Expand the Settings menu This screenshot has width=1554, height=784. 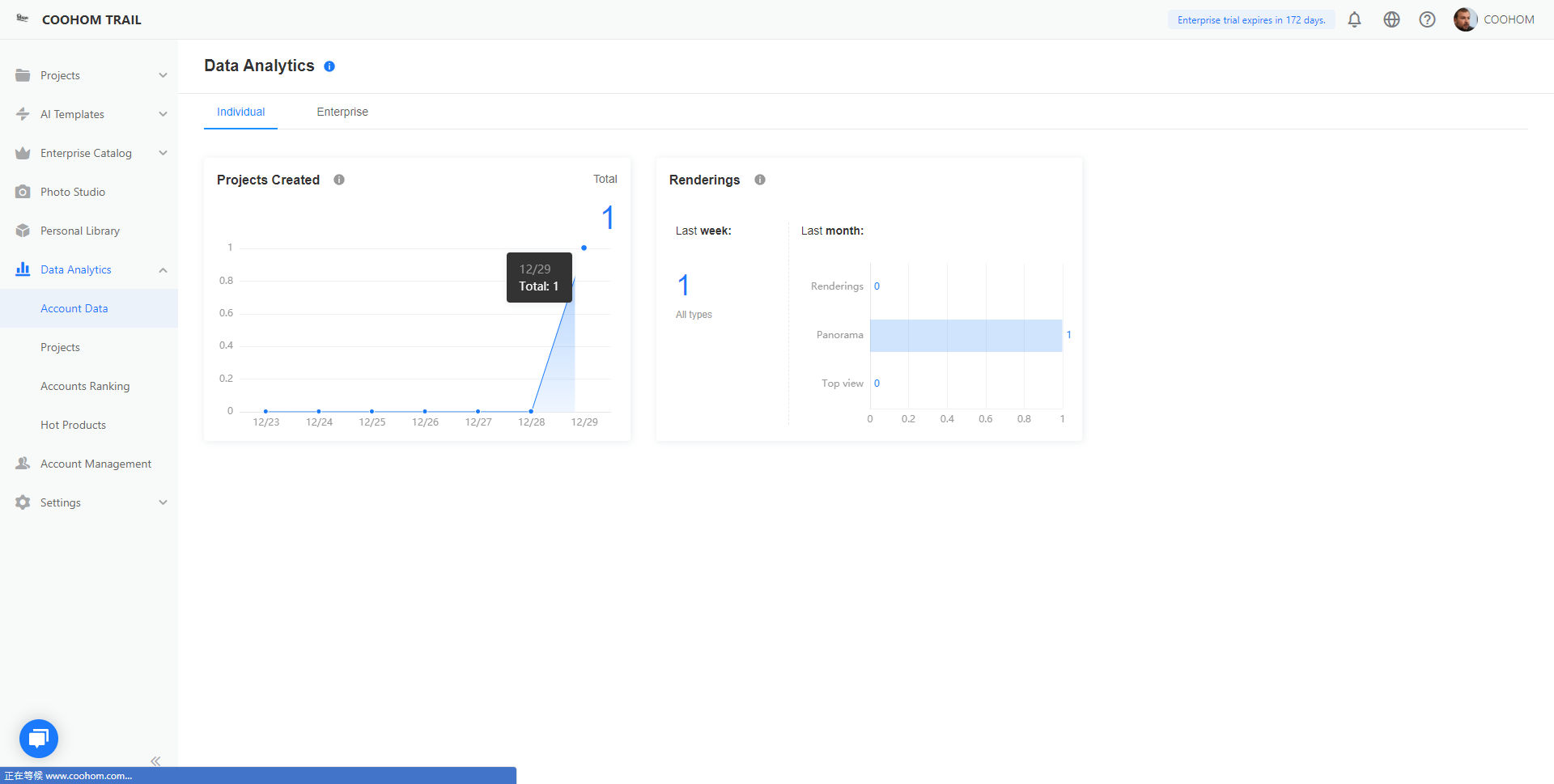coord(163,502)
